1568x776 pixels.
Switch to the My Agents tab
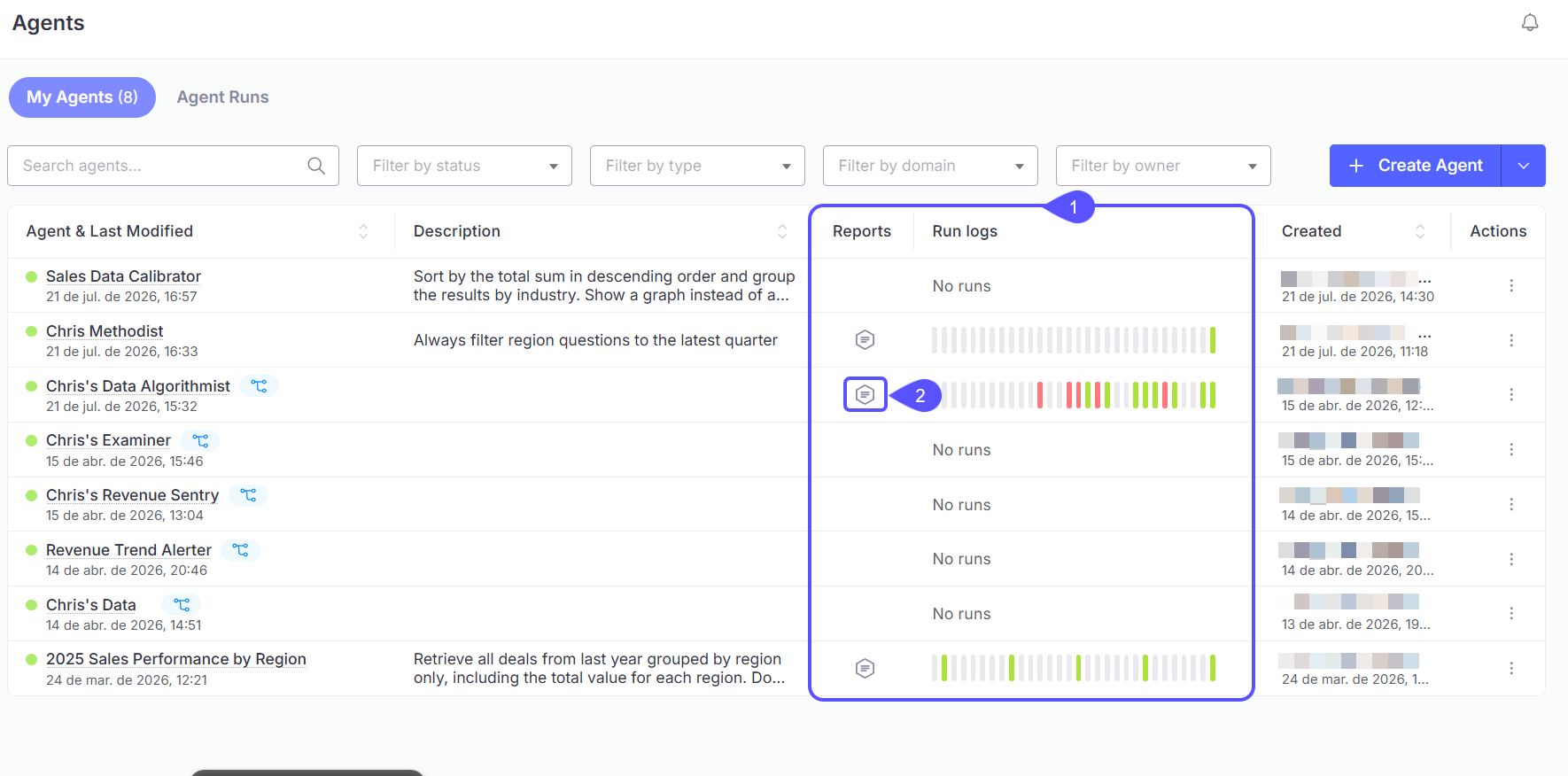click(82, 97)
